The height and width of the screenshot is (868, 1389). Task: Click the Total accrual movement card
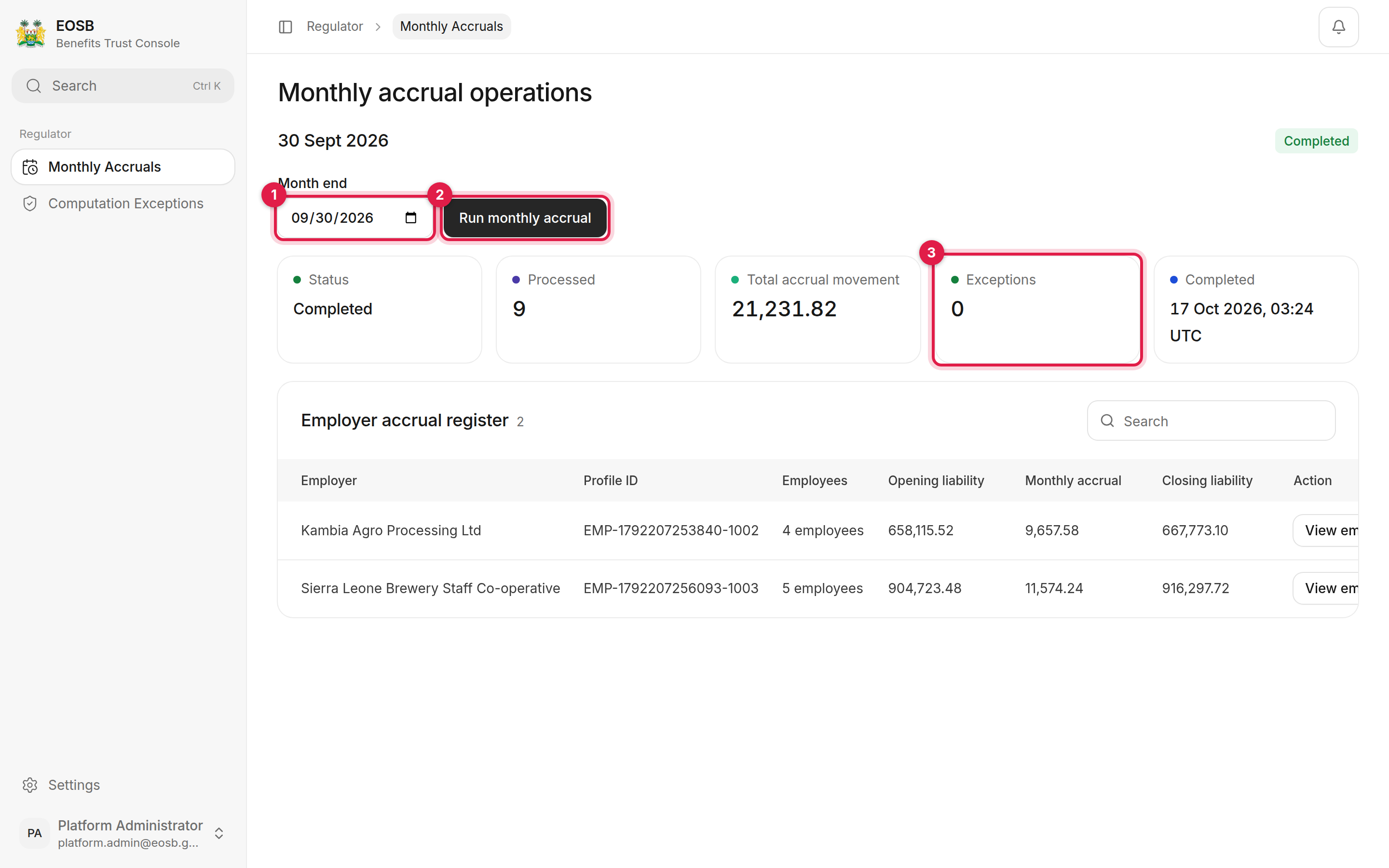[817, 310]
